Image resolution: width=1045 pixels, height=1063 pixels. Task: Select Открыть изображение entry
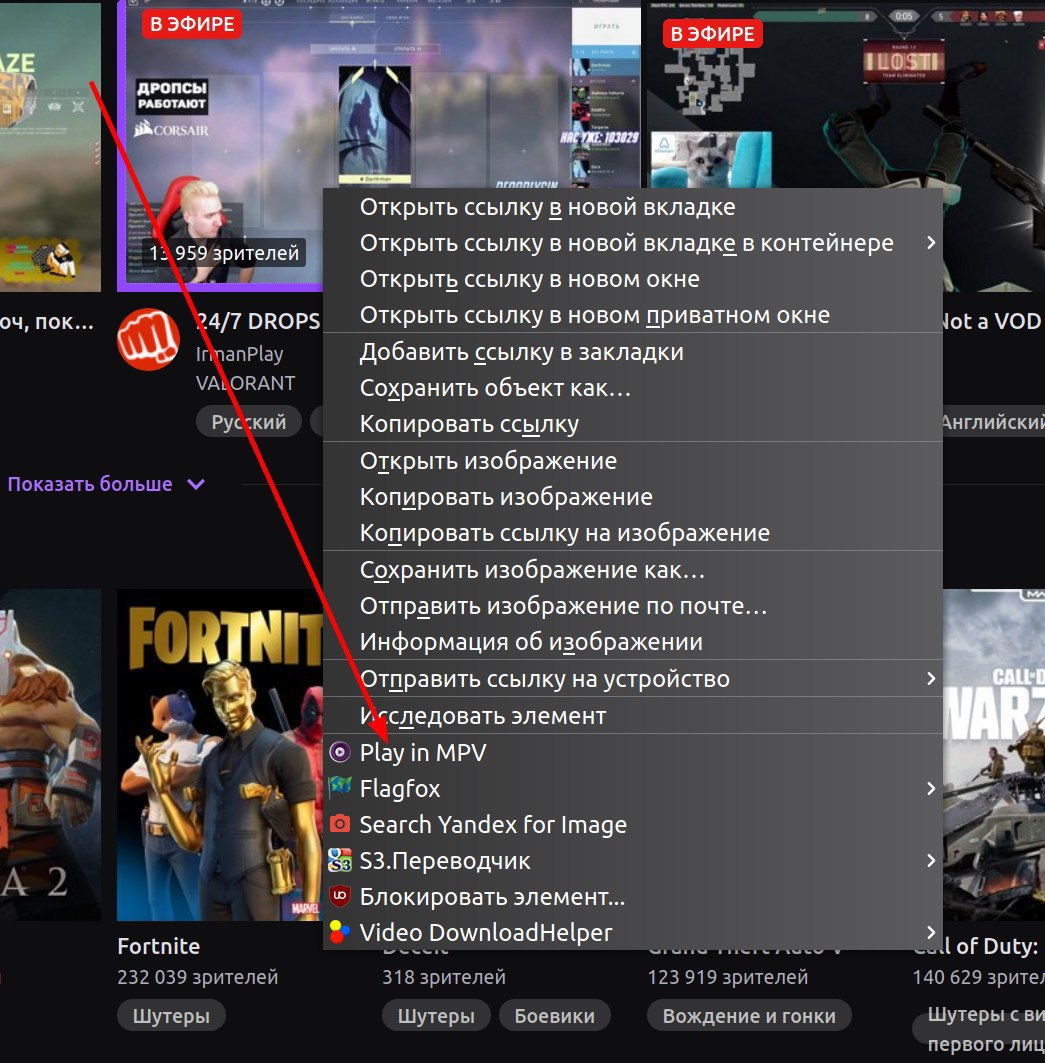(x=633, y=461)
